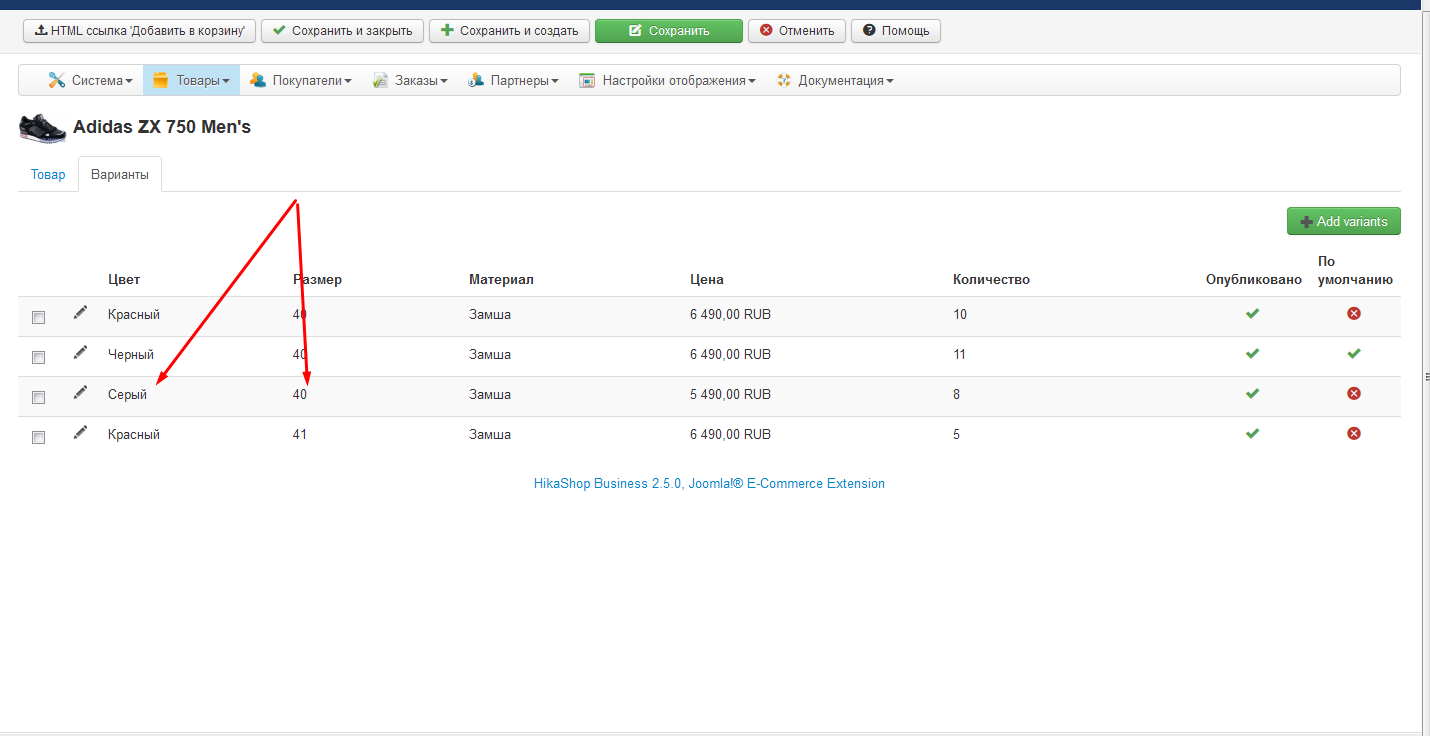Open Настройки отображения dropdown
1430x736 pixels.
tap(667, 81)
